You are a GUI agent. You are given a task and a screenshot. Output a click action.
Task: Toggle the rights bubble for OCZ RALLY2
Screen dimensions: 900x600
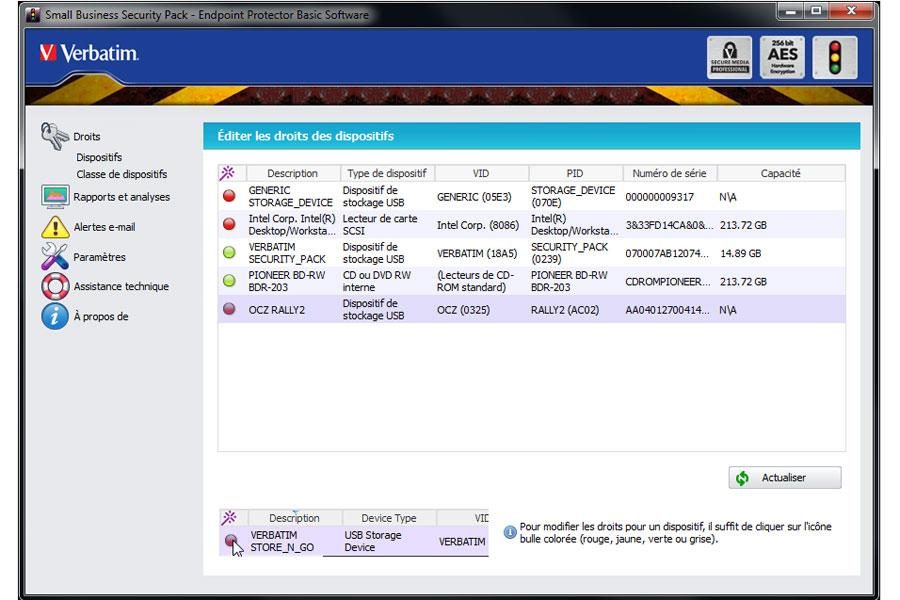pos(229,309)
